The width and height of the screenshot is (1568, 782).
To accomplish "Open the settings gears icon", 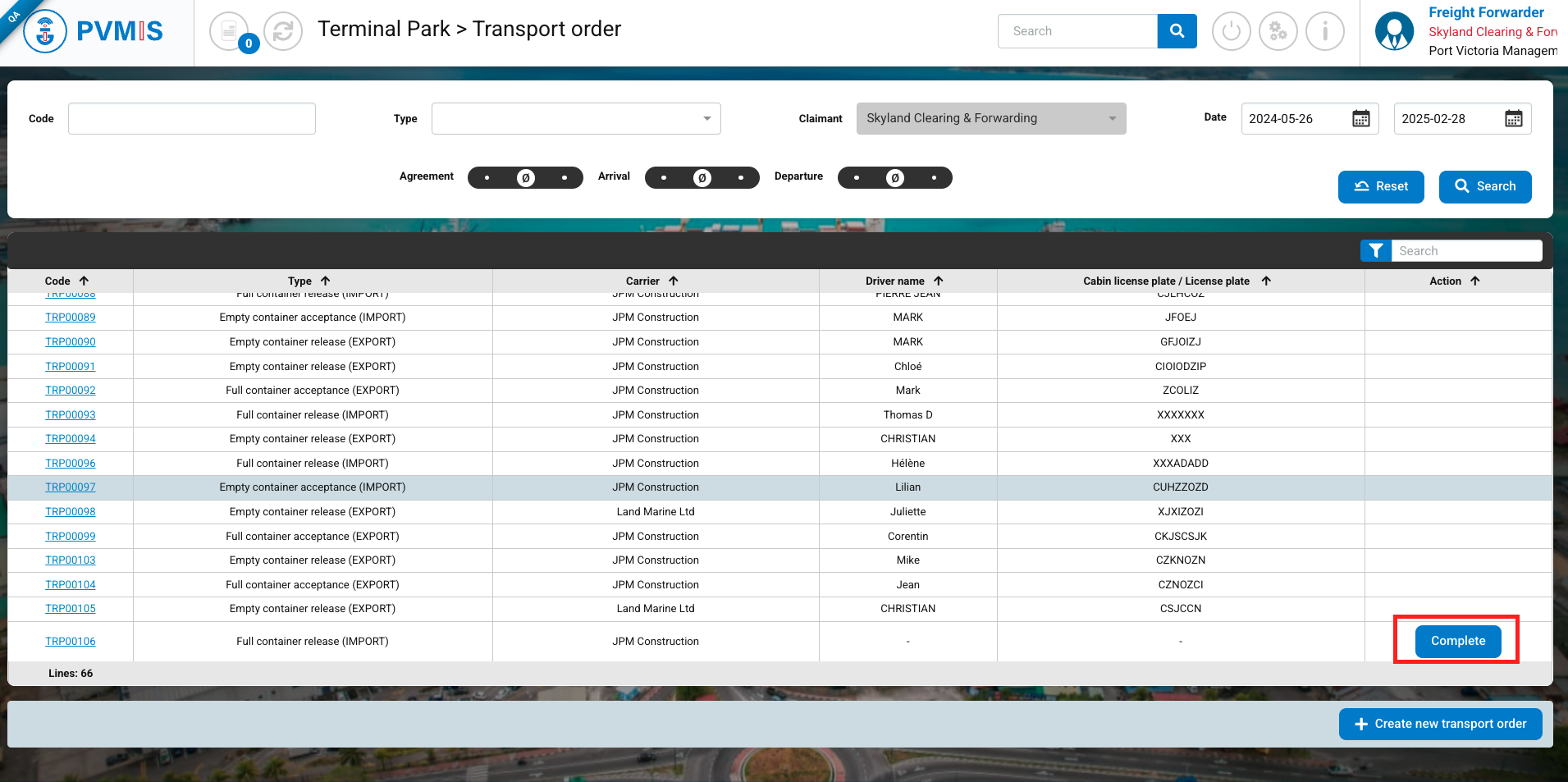I will click(x=1278, y=32).
